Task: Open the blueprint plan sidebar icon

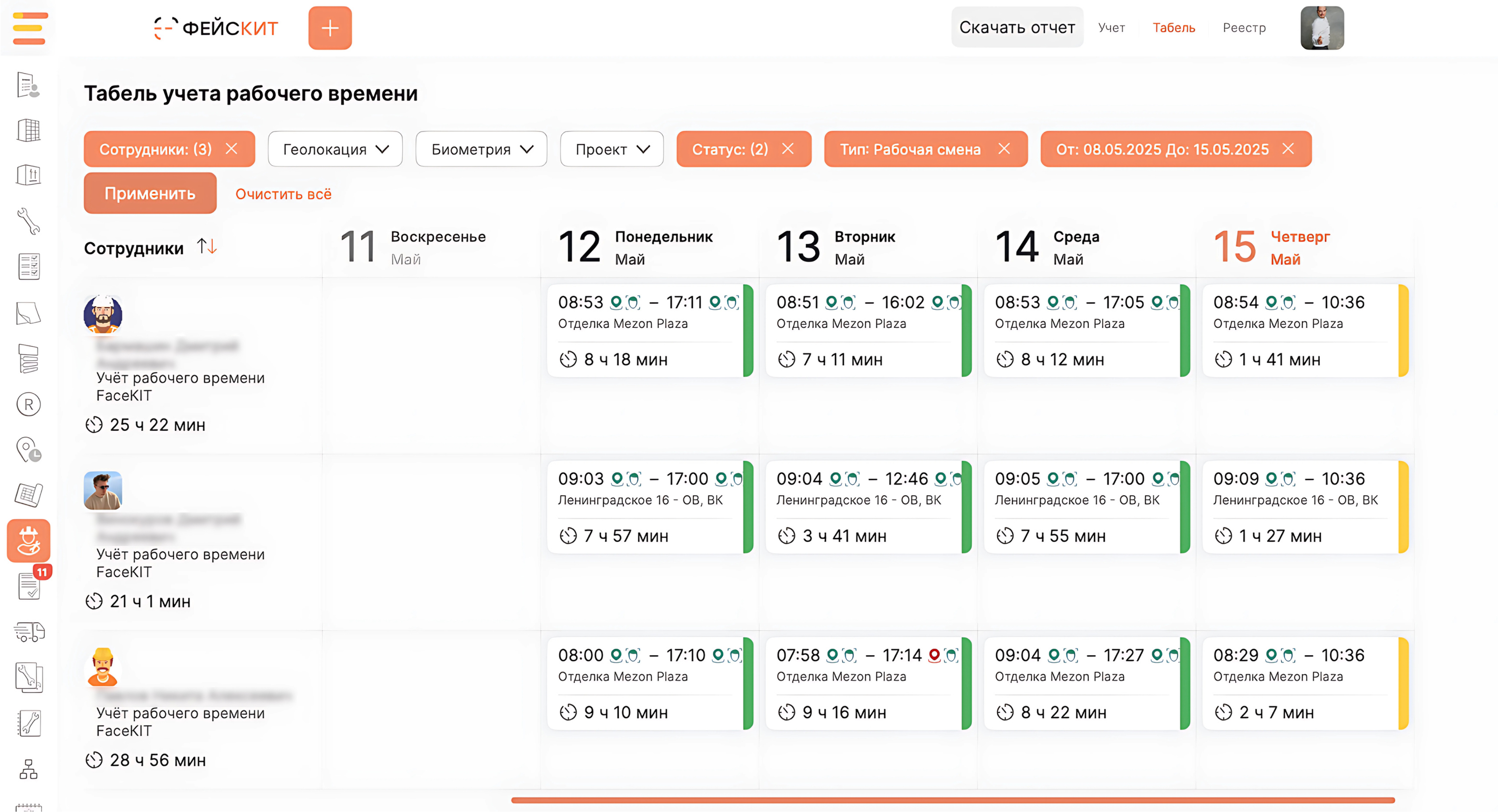Action: [28, 495]
